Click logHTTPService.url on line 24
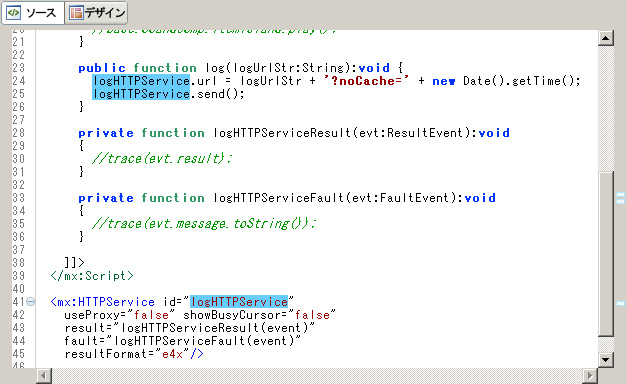 [155, 81]
